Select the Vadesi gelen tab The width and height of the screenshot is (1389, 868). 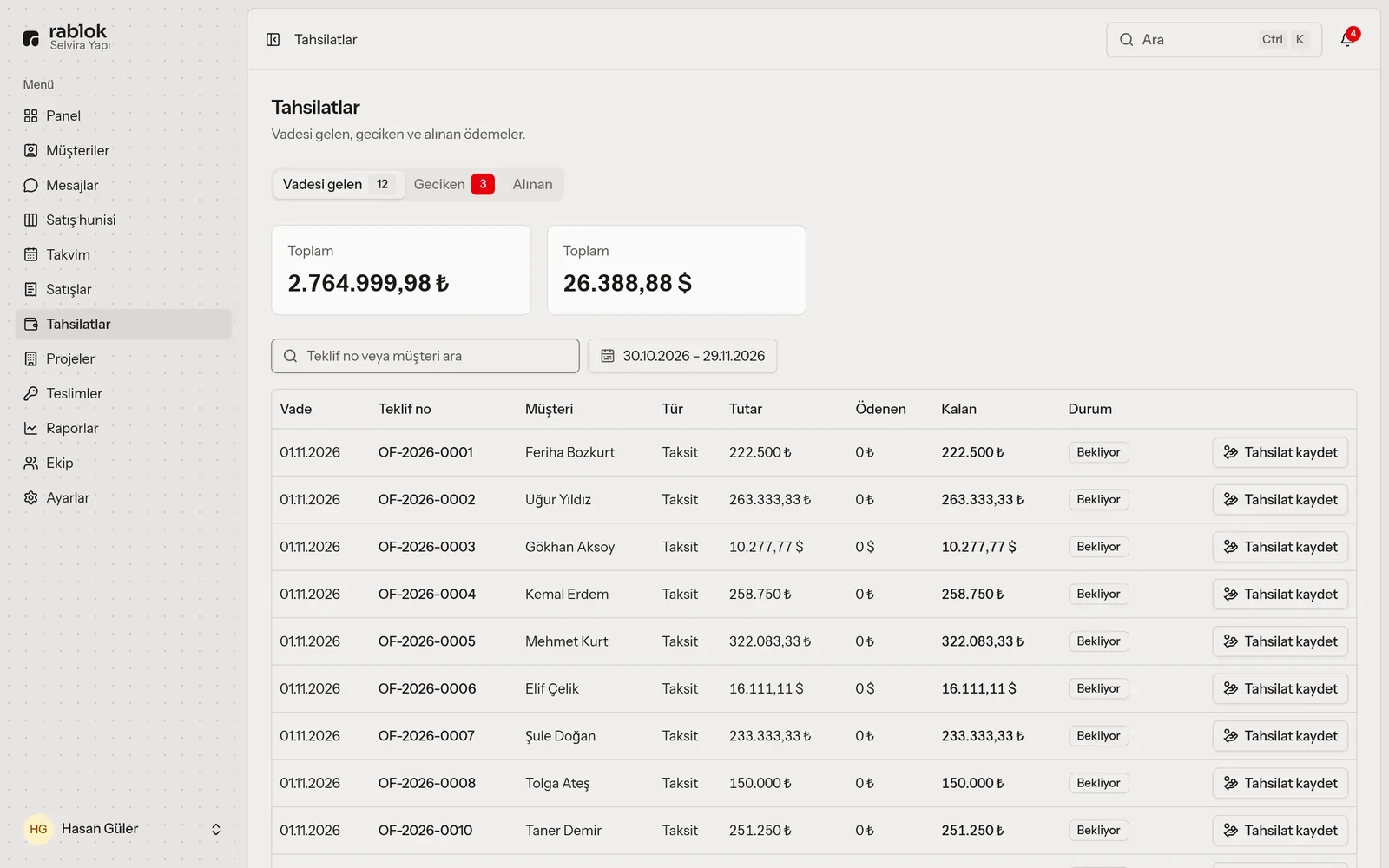click(x=339, y=184)
